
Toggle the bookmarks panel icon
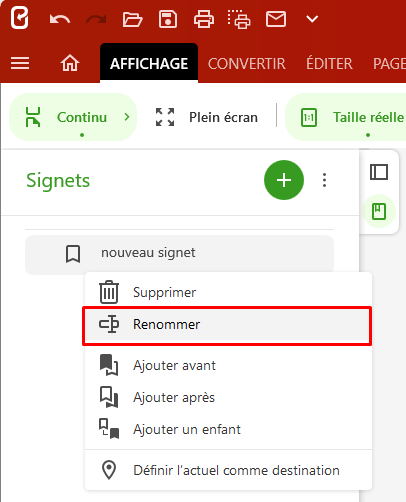[x=379, y=211]
